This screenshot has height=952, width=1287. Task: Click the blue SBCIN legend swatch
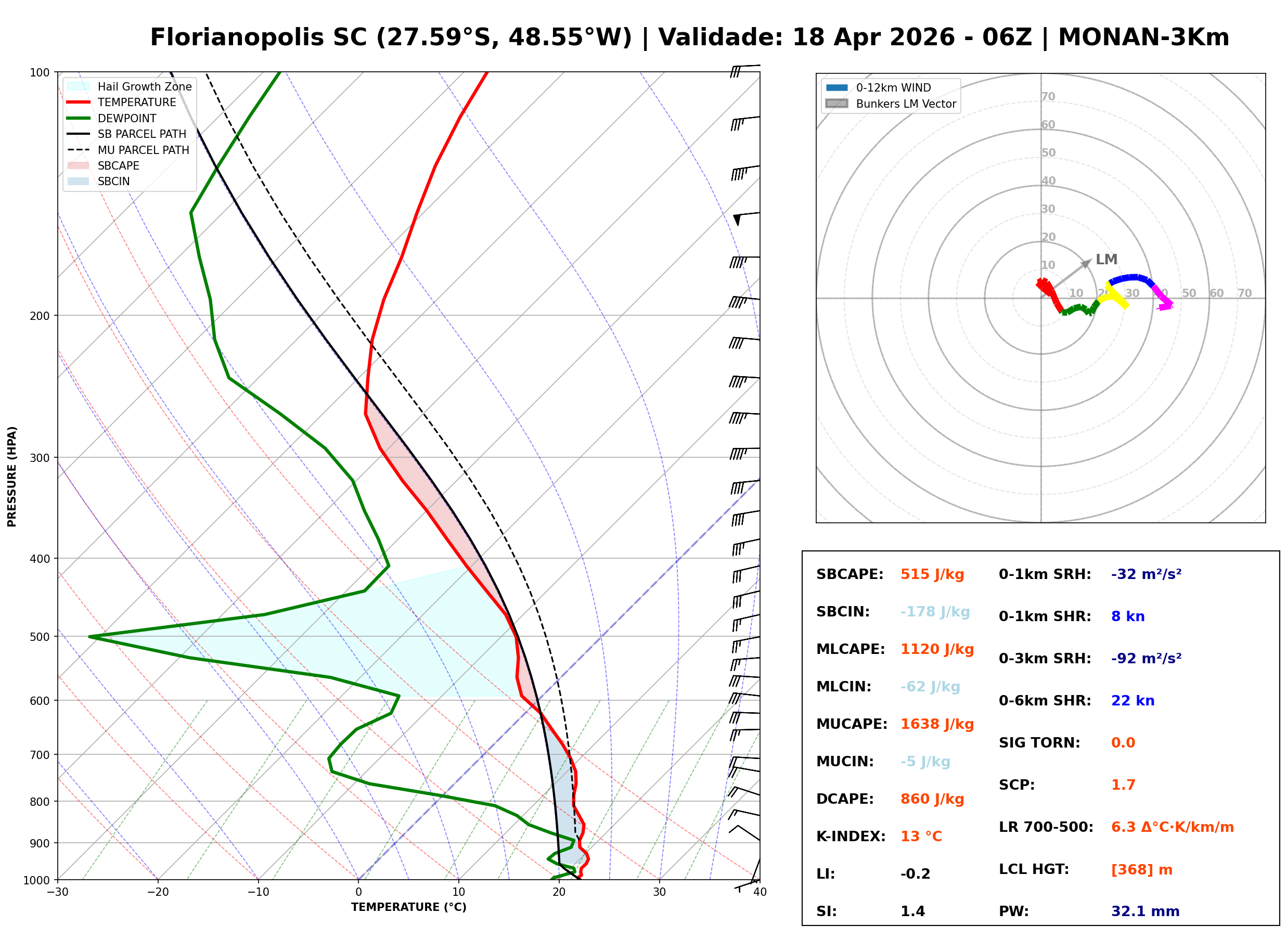click(79, 181)
